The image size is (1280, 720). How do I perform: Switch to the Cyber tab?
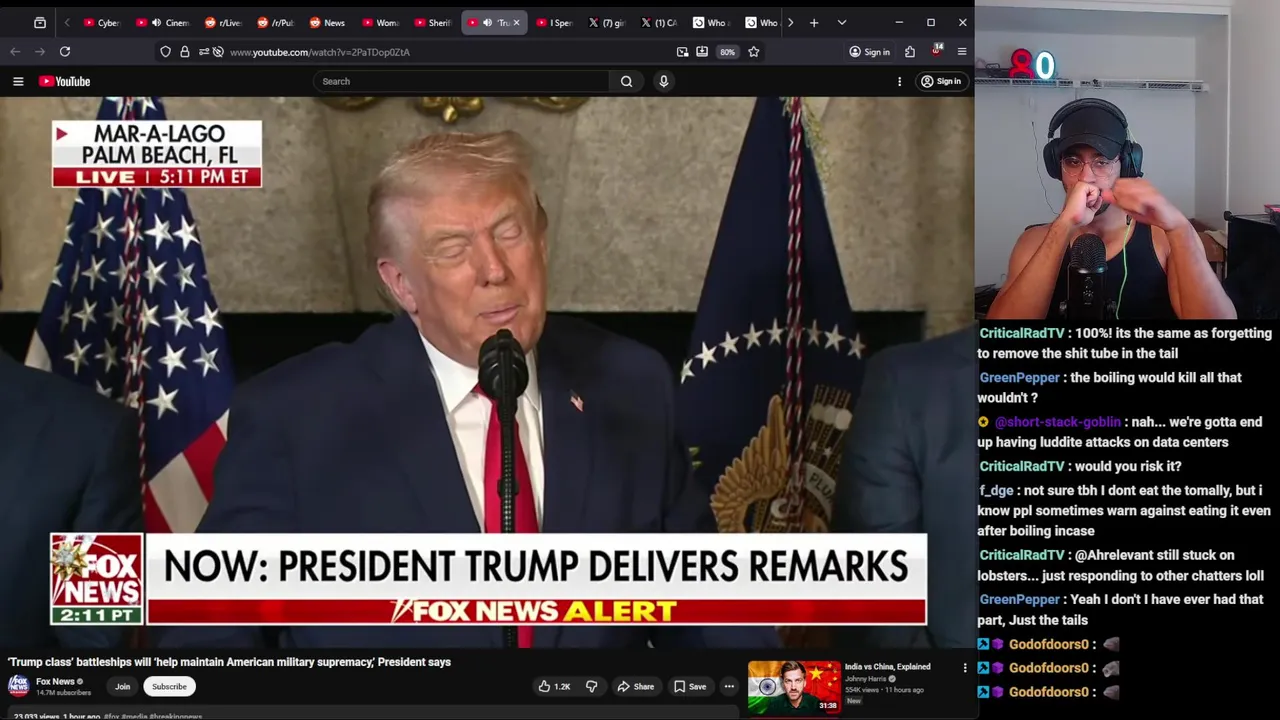tap(102, 22)
